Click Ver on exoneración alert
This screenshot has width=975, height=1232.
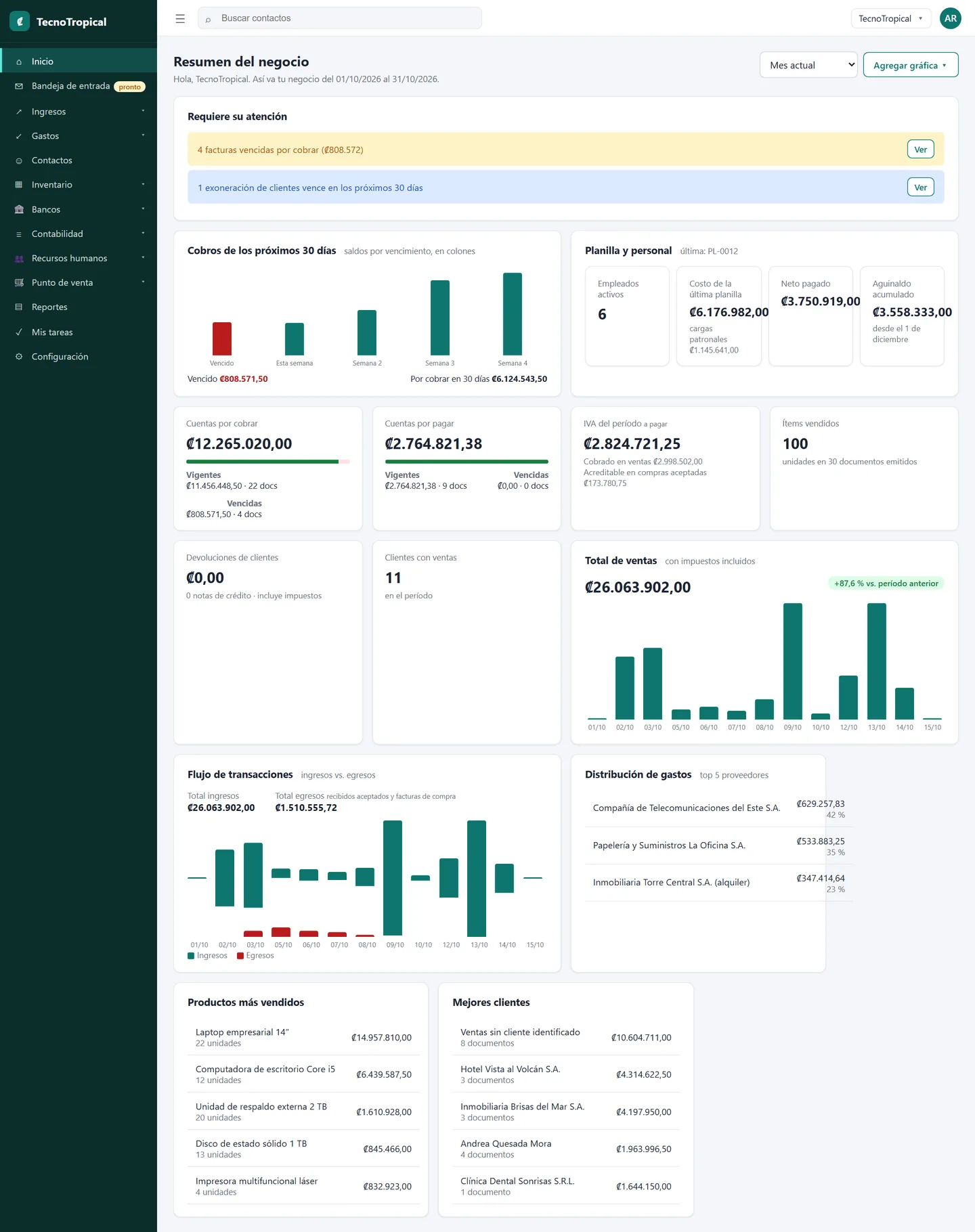pos(920,188)
